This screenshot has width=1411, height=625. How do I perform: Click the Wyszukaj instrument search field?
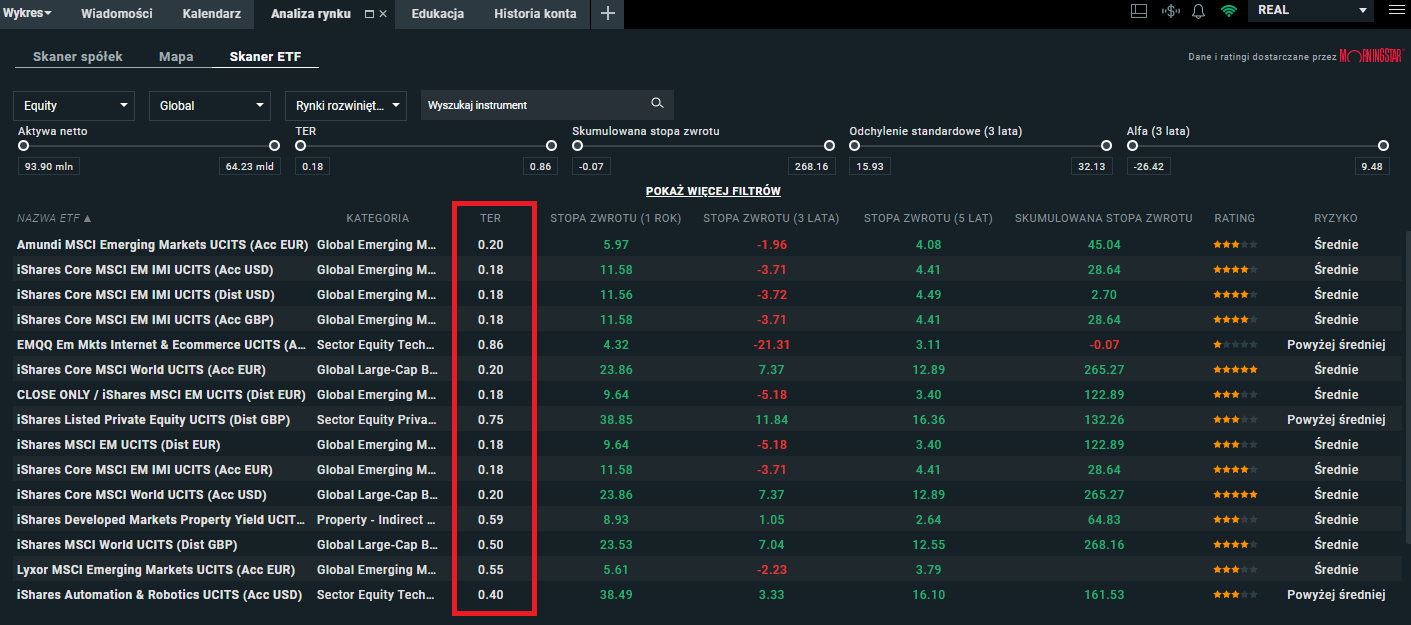[535, 105]
